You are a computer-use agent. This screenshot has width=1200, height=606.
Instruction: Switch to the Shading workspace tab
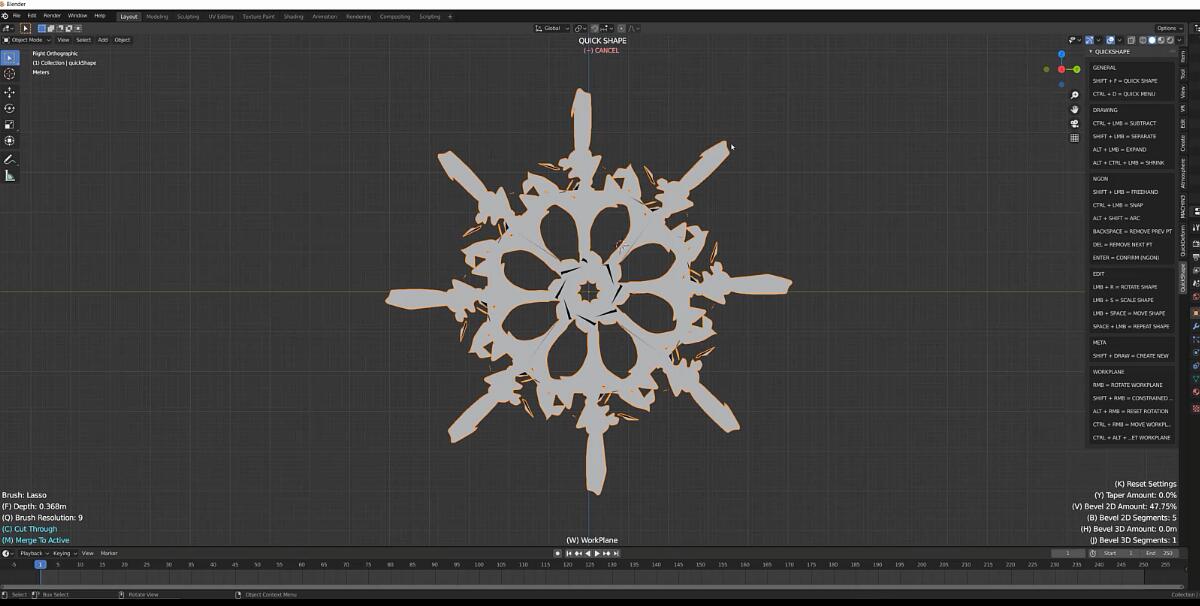click(x=293, y=16)
